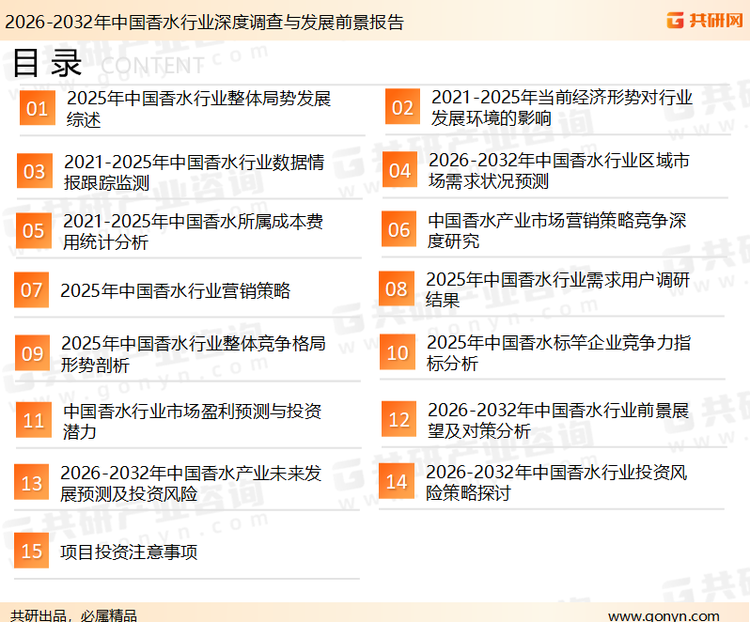
Task: Click the orange 03 number badge
Action: (x=34, y=171)
